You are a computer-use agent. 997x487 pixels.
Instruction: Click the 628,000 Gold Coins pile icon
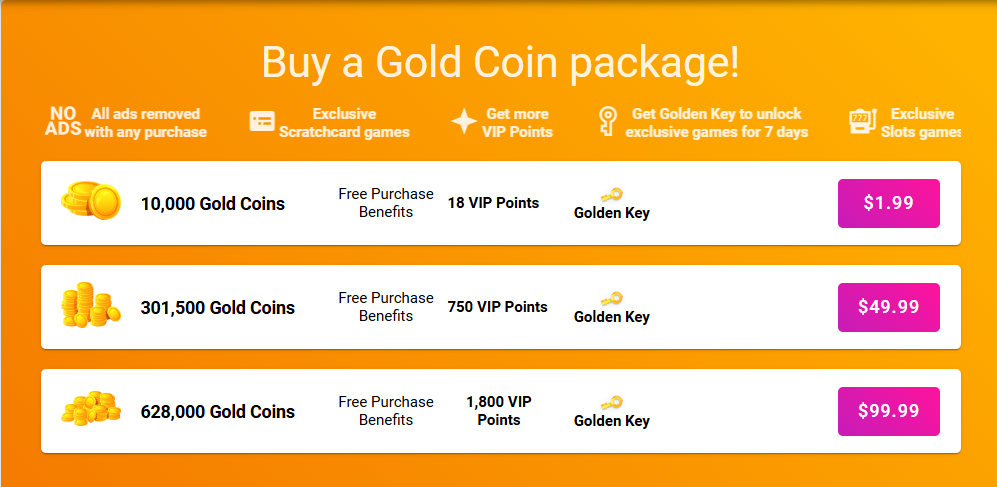90,410
